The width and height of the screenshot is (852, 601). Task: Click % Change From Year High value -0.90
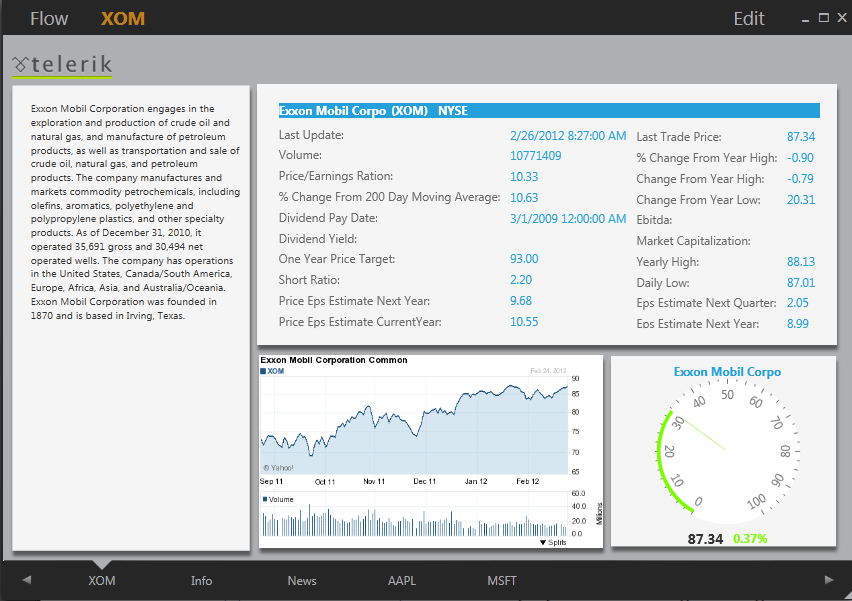click(x=800, y=158)
